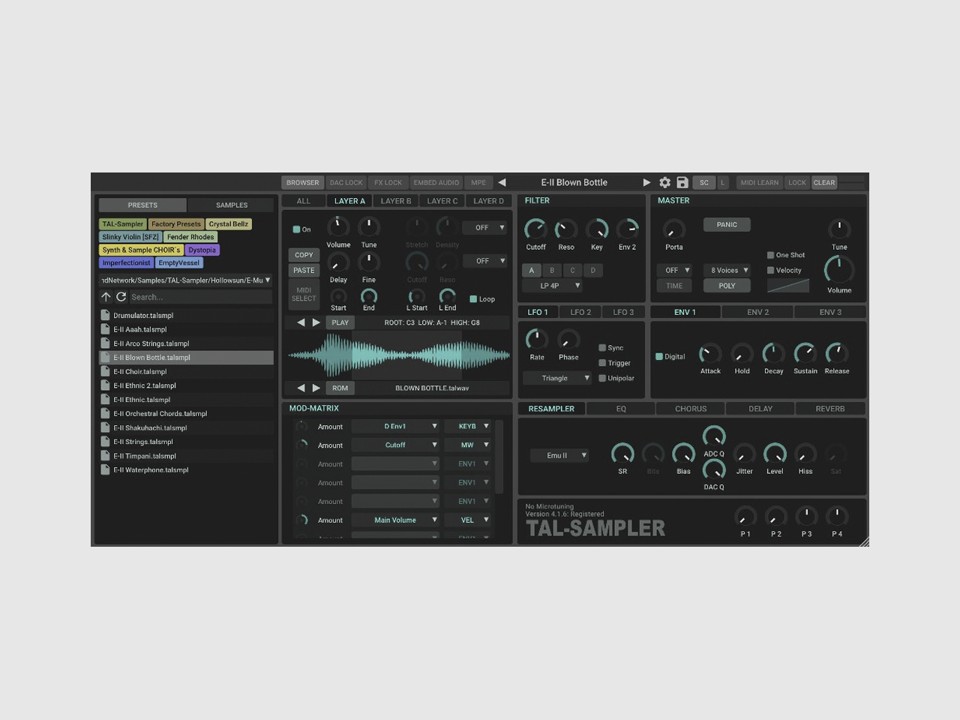960x720 pixels.
Task: Adjust the filter Reso knob
Action: pyautogui.click(x=566, y=230)
